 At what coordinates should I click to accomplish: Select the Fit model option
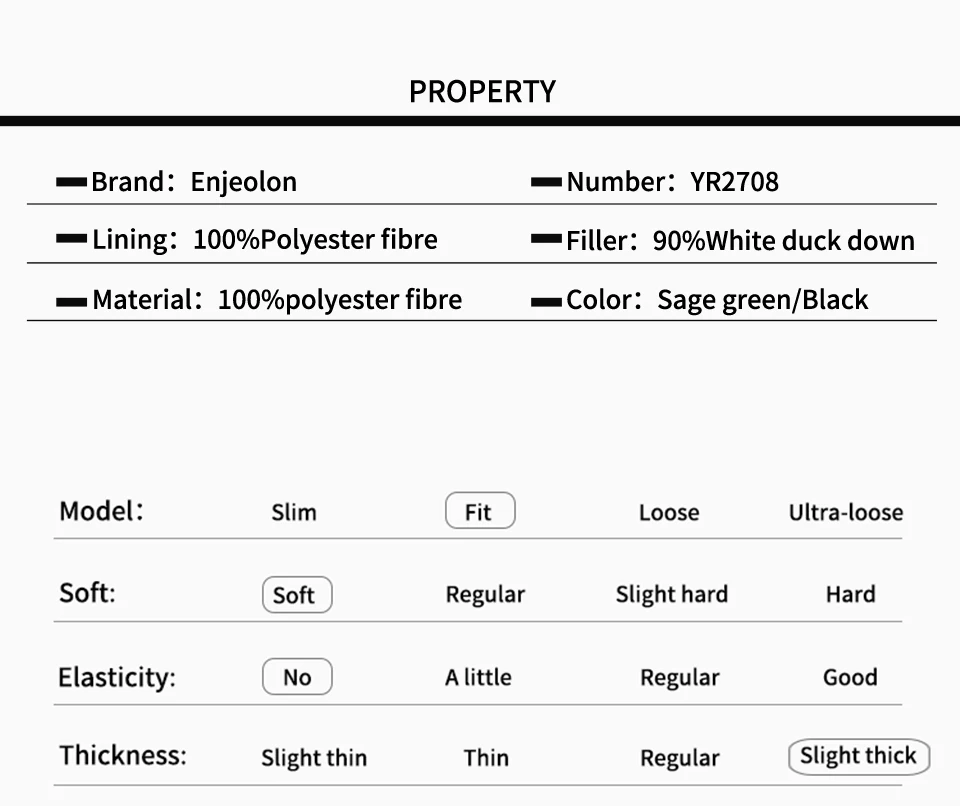pyautogui.click(x=480, y=511)
